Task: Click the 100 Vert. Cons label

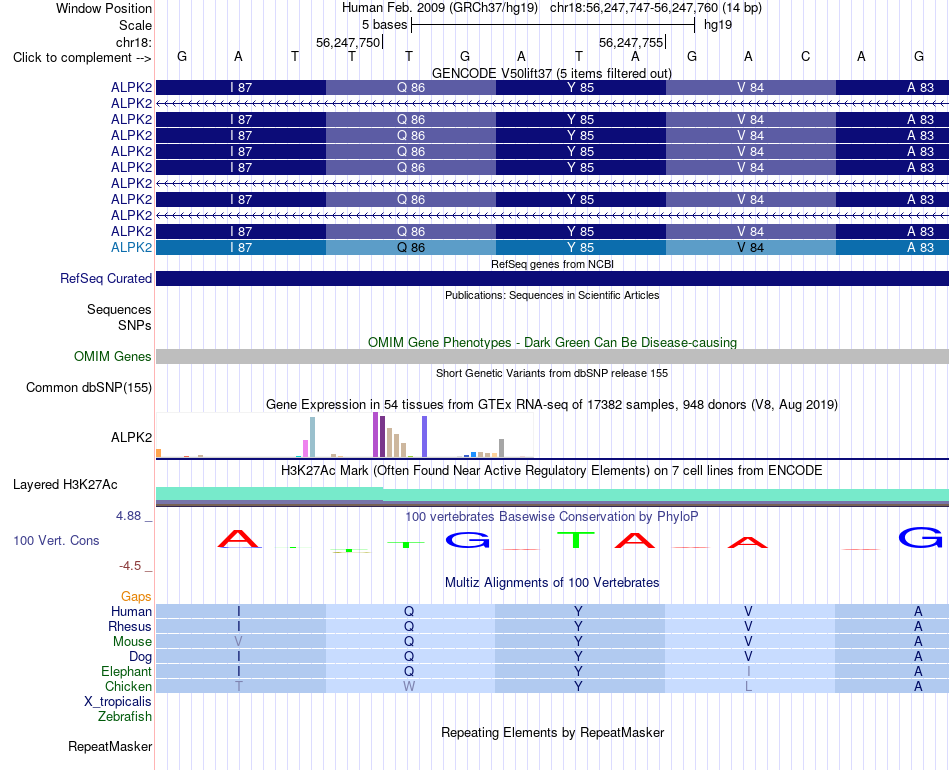Action: coord(56,540)
